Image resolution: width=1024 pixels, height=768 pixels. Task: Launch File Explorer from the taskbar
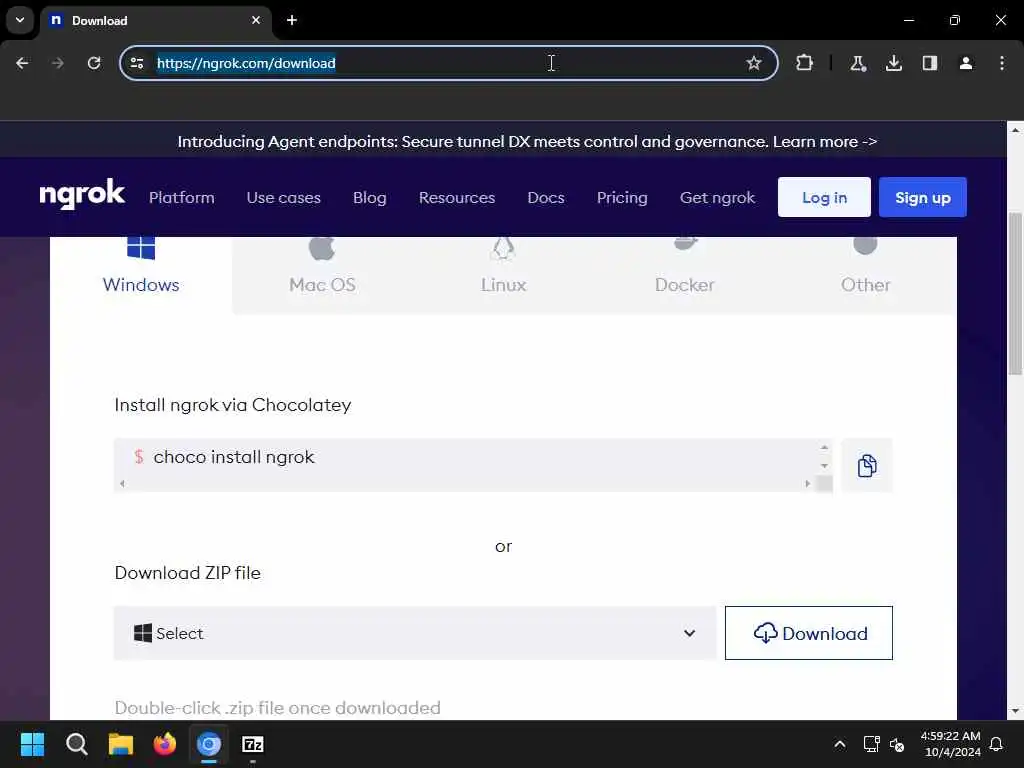(x=121, y=744)
